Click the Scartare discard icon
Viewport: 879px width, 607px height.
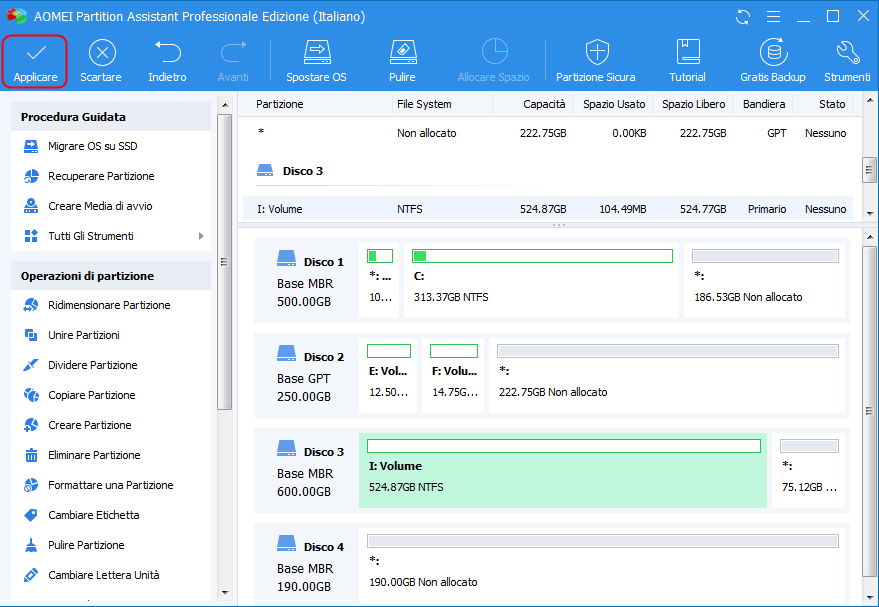pyautogui.click(x=101, y=53)
